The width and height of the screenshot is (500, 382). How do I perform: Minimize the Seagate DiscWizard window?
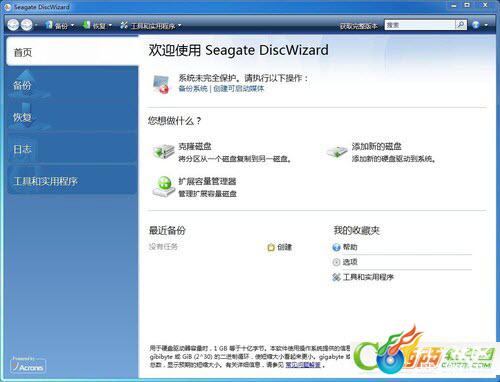[454, 6]
